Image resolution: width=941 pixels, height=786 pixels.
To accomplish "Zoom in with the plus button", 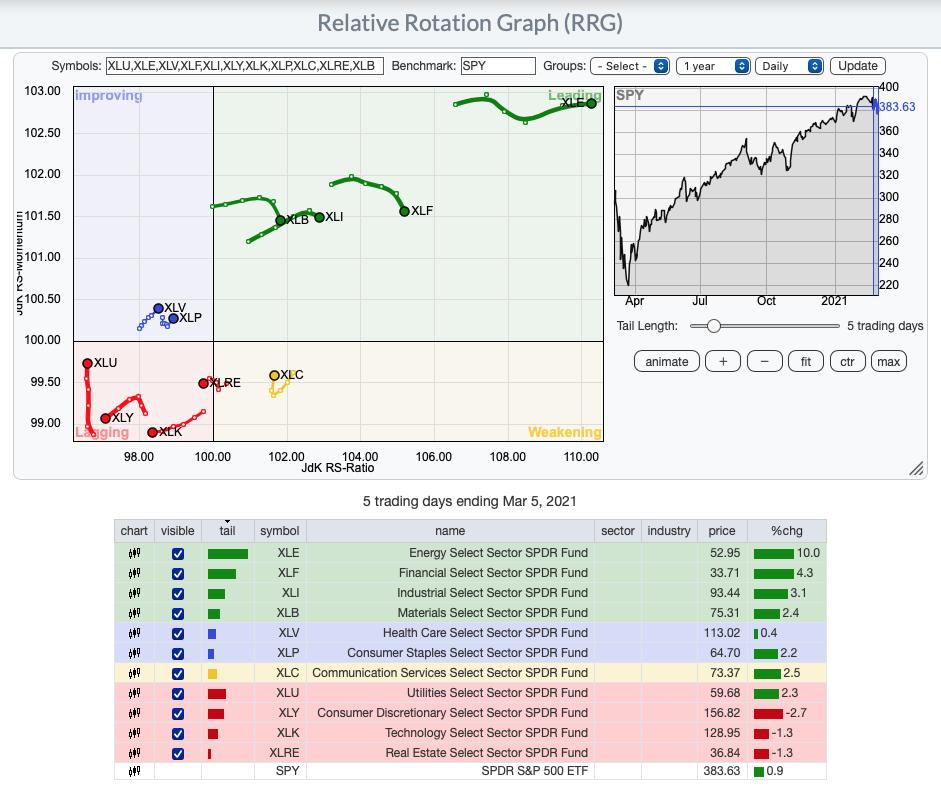I will coord(723,362).
